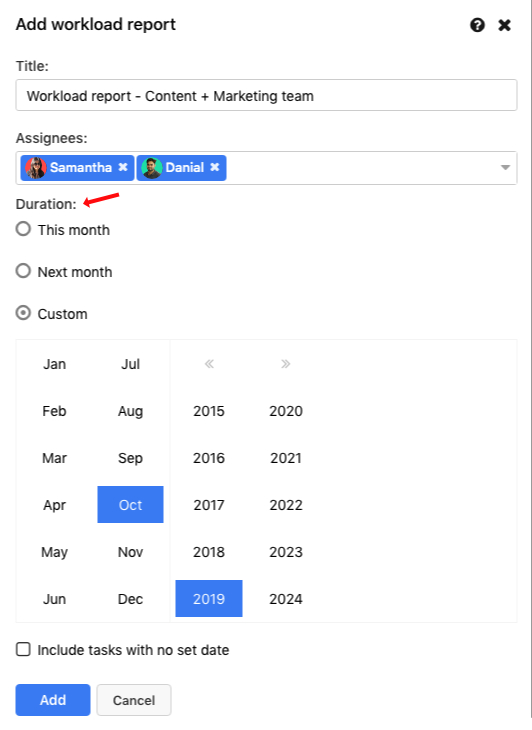The image size is (532, 730).
Task: Click Samantha's avatar picture
Action: coord(36,168)
